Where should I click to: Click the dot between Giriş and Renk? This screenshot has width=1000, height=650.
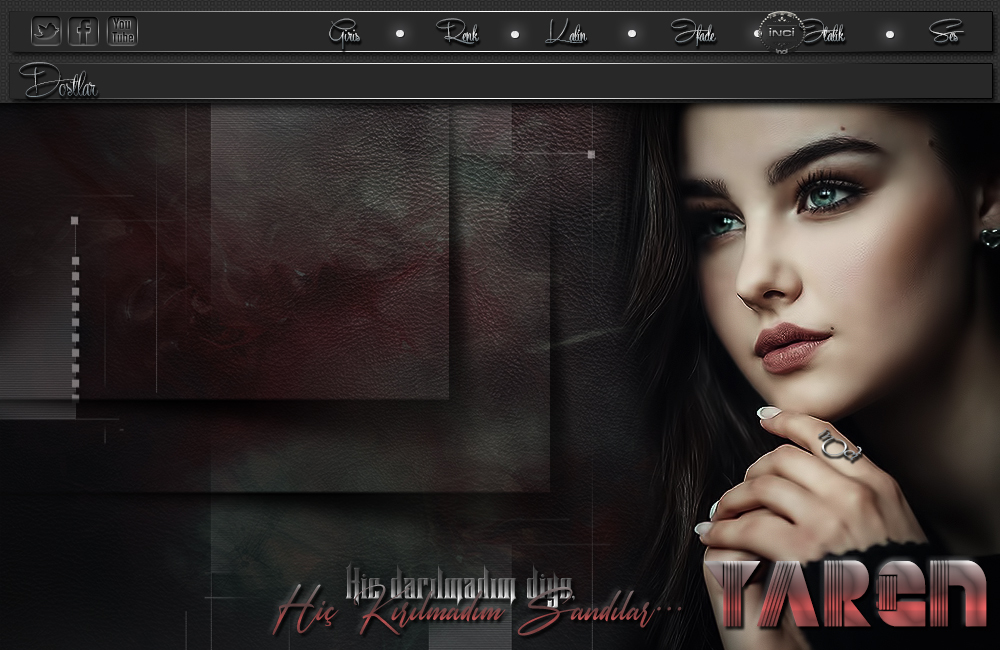400,34
